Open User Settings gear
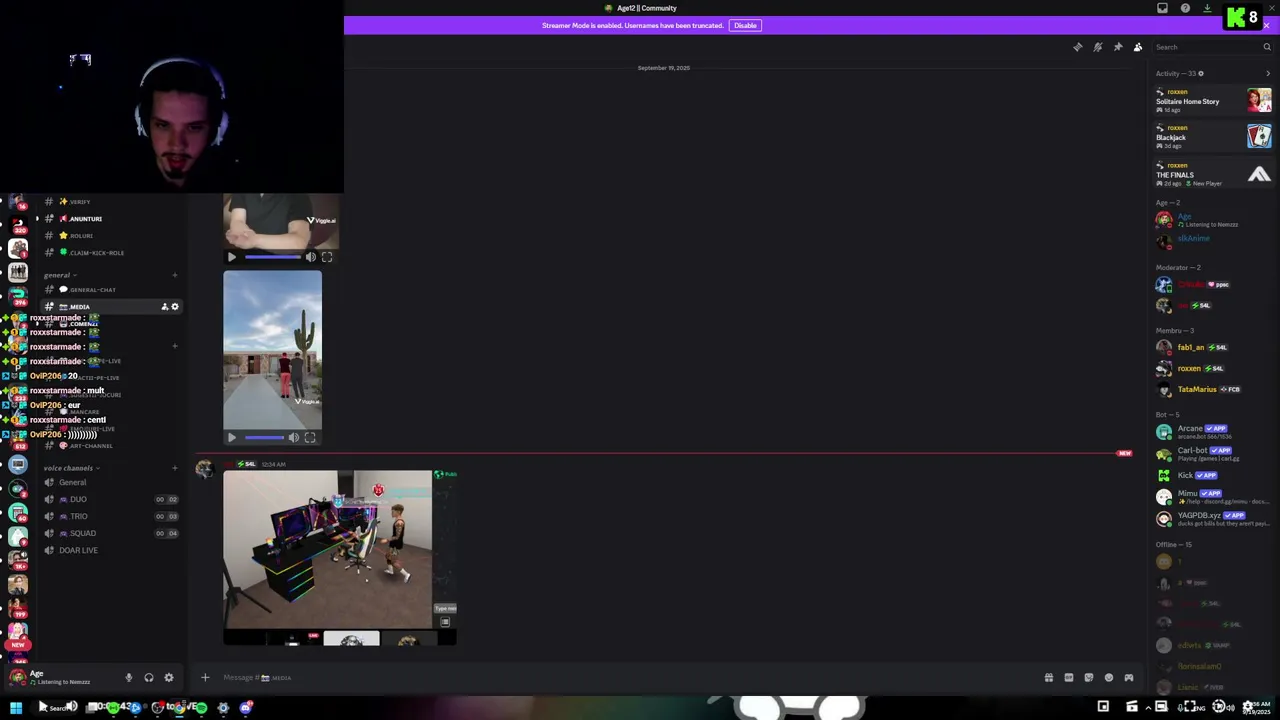This screenshot has height=720, width=1280. coord(168,678)
